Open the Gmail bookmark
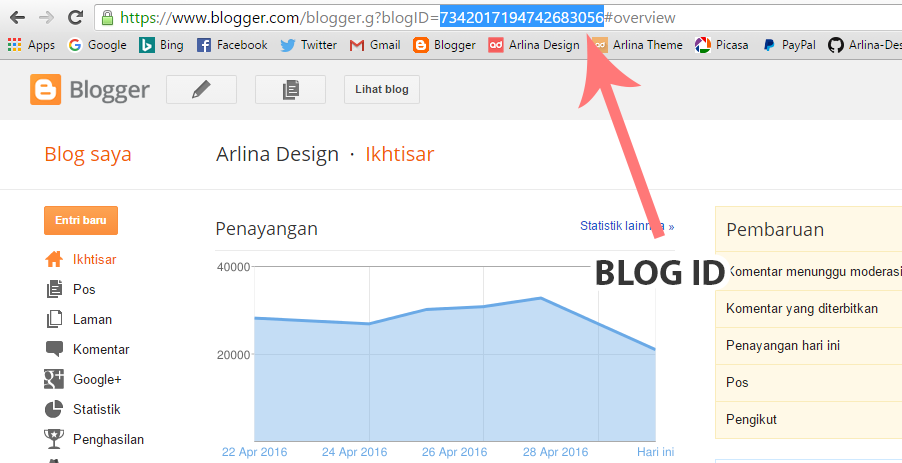The width and height of the screenshot is (902, 463). coord(375,45)
